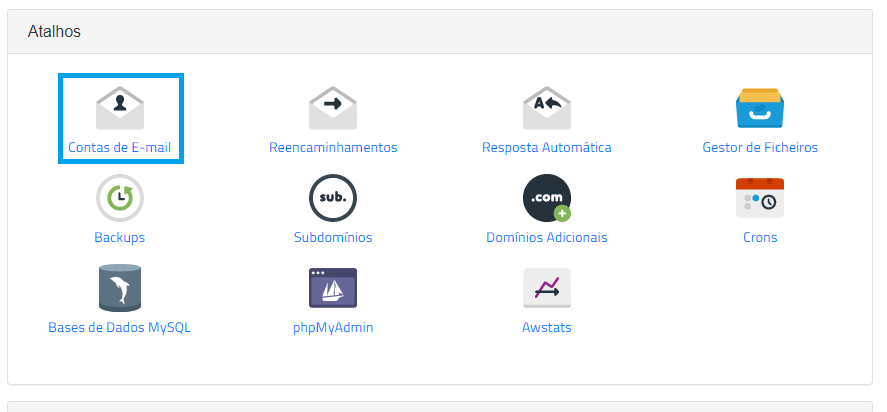The height and width of the screenshot is (412, 887).
Task: Click the Domínios Adicionais text link
Action: (546, 237)
